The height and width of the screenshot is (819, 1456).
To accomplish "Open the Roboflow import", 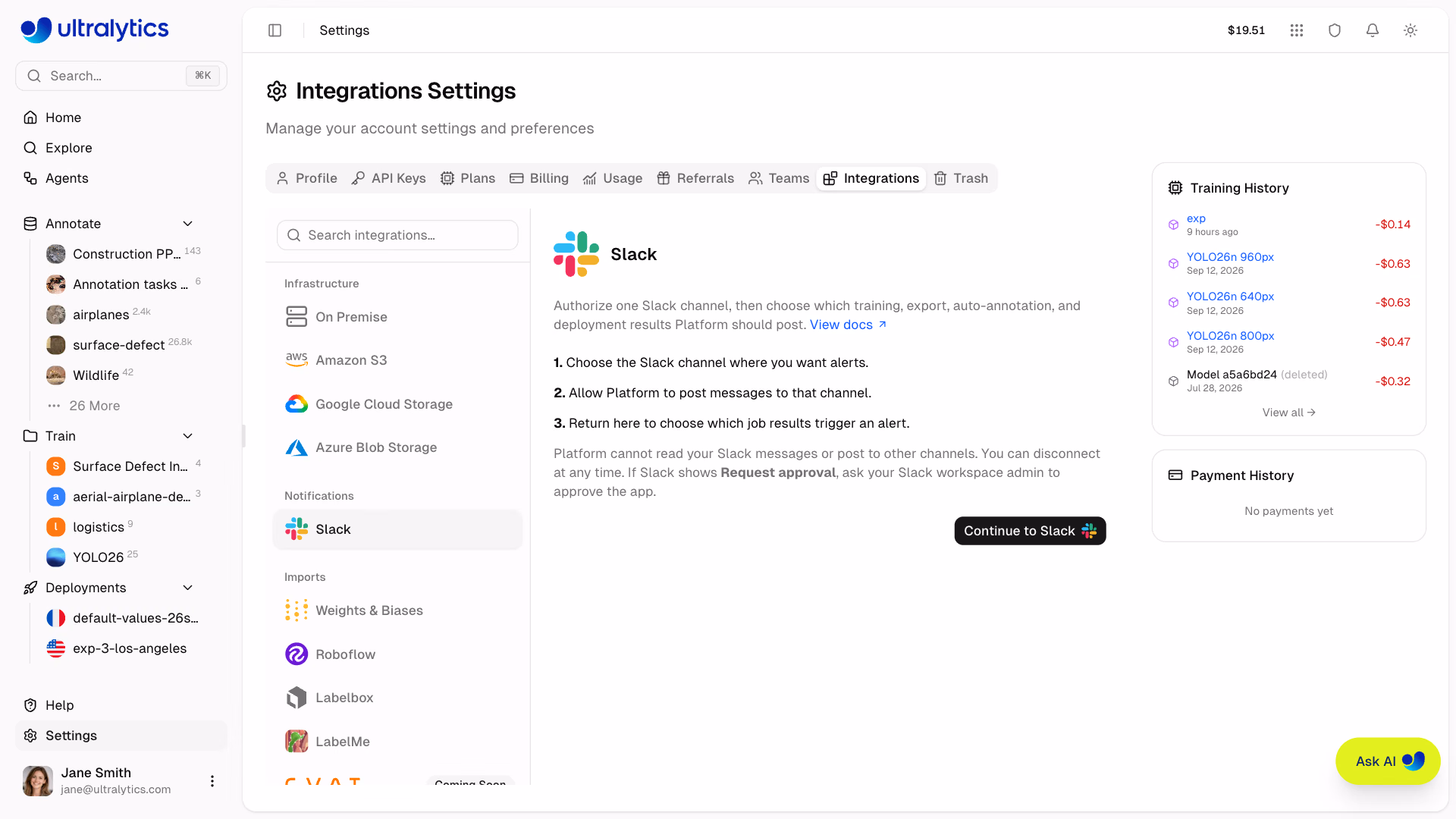I will 397,654.
